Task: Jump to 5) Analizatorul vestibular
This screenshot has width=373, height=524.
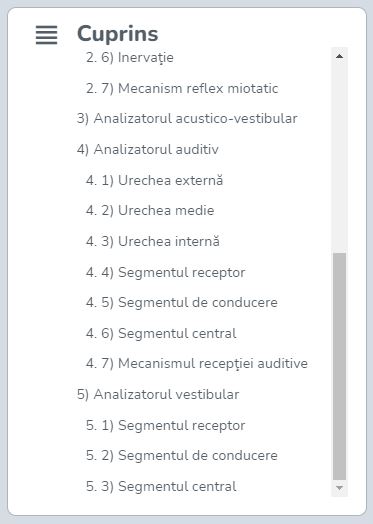Action: (x=158, y=394)
